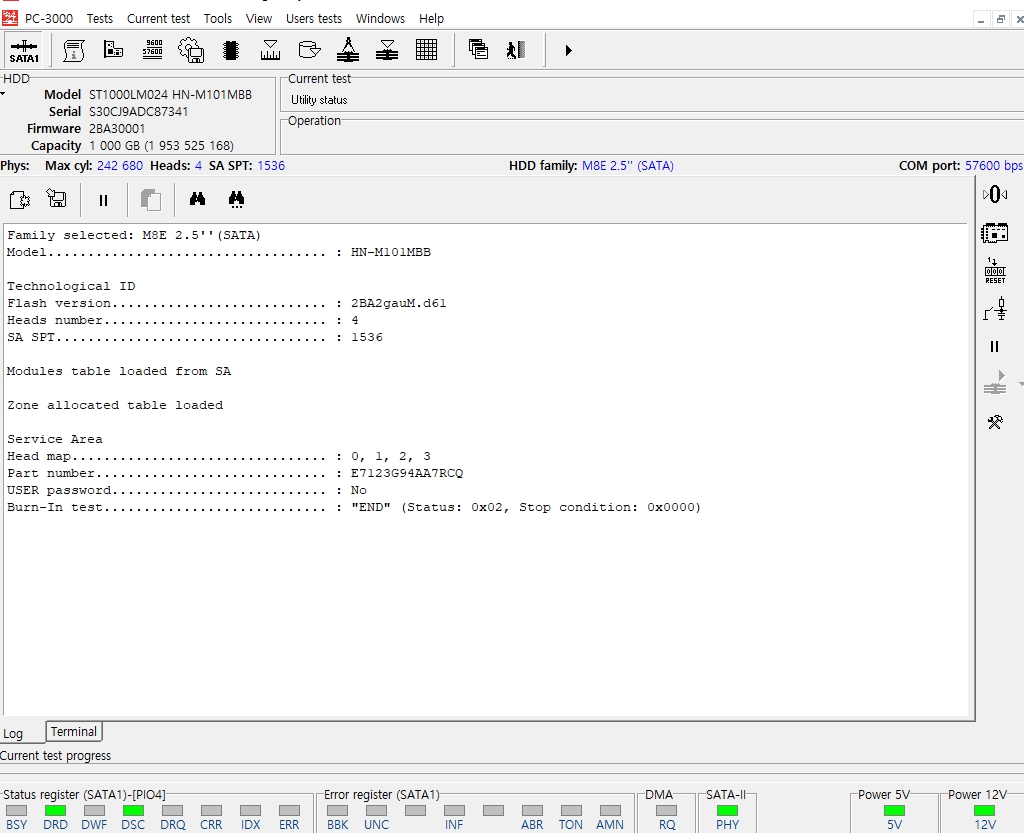Click the grid table icon in toolbar
Screen dimensions: 1024x833
(x=426, y=49)
